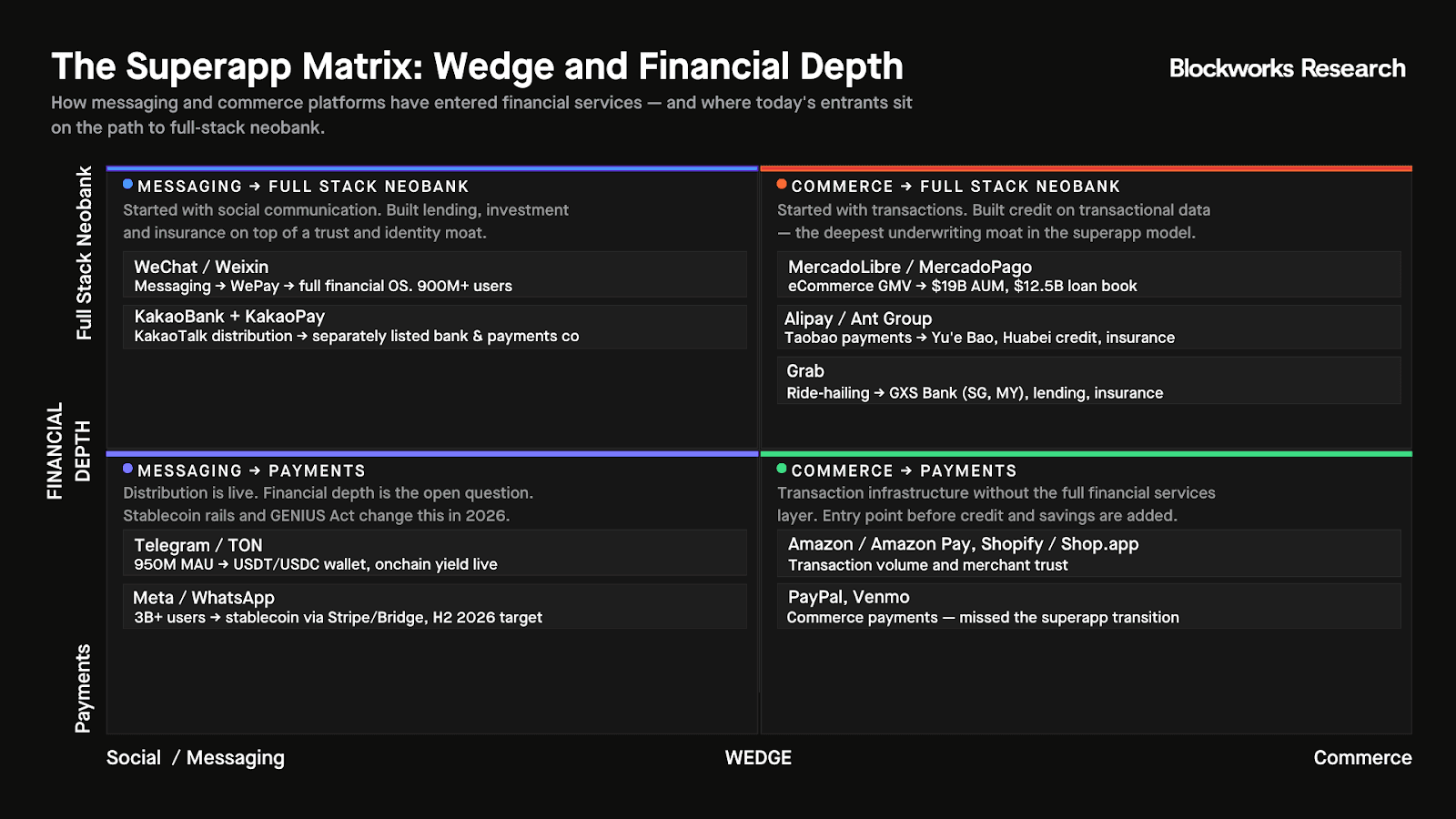Click the green bar above Commerce Payments
The width and height of the screenshot is (1456, 819).
point(1086,453)
